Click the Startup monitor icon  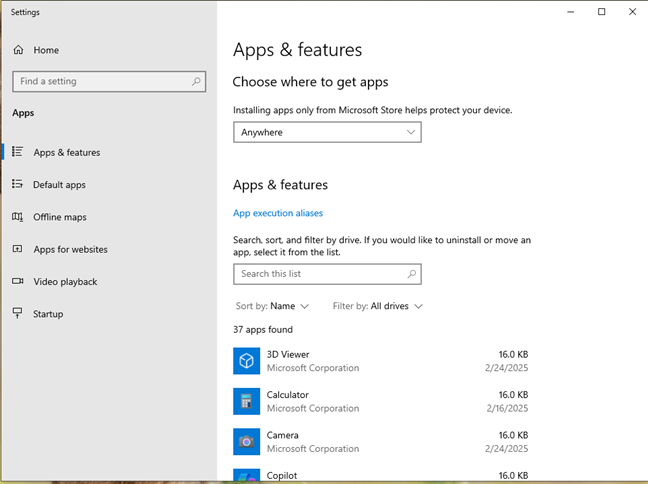[x=17, y=313]
